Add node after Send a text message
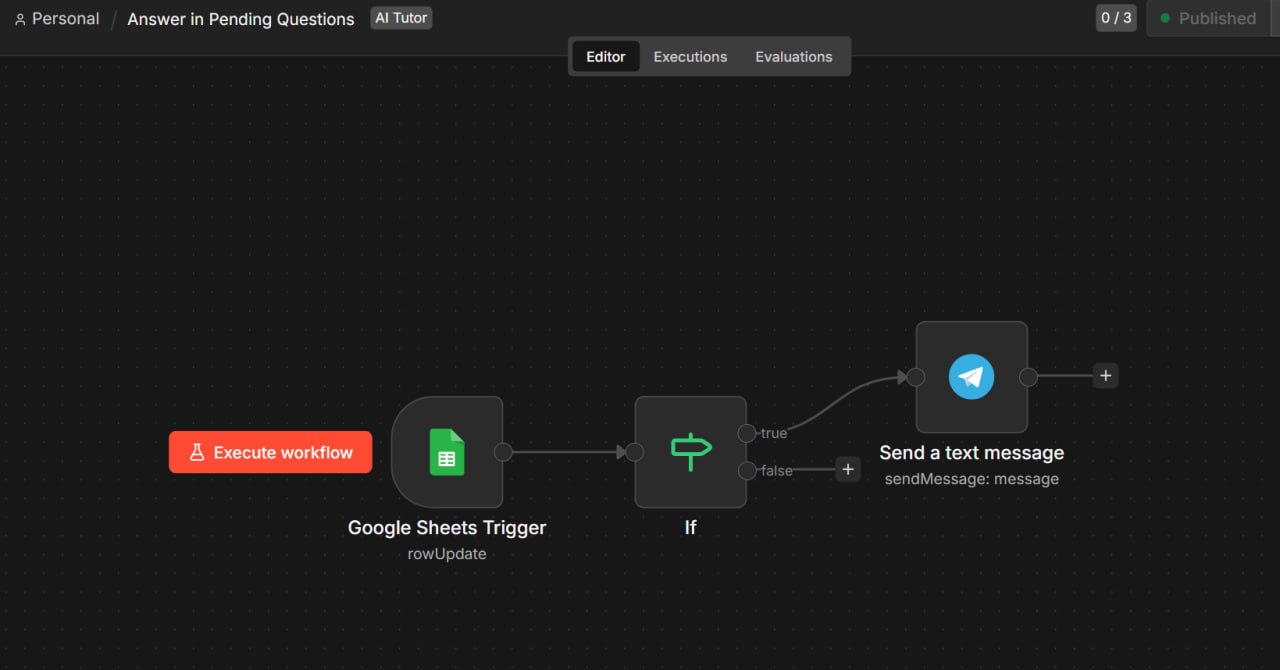 [x=1105, y=376]
